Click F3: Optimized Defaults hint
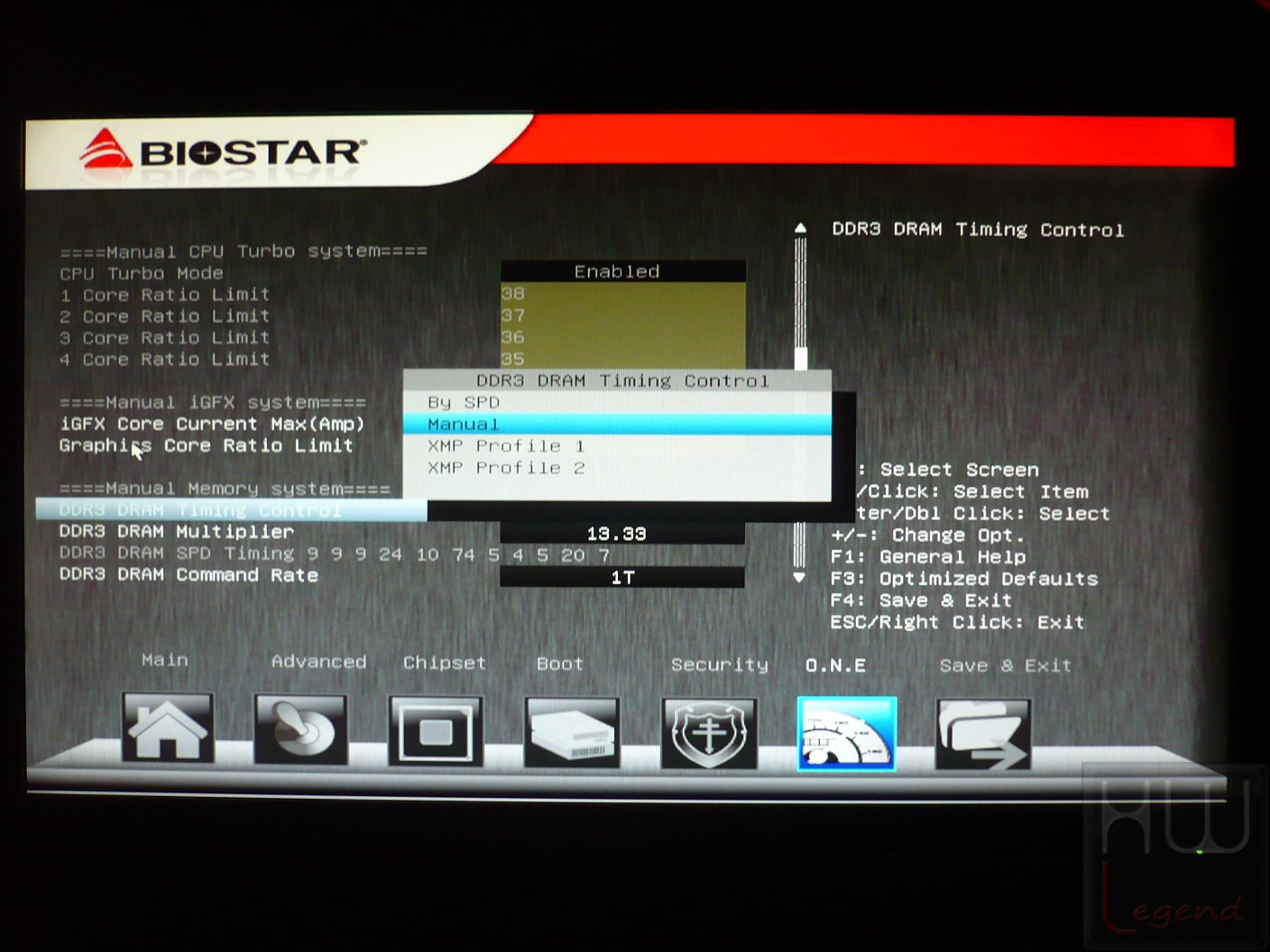 pyautogui.click(x=964, y=579)
